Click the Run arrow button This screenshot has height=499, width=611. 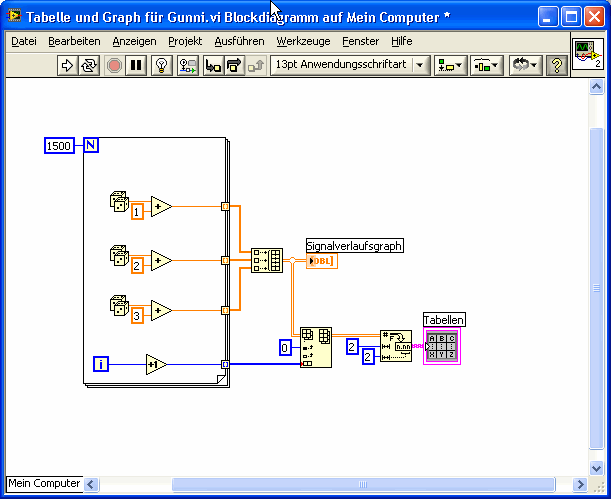[67, 65]
